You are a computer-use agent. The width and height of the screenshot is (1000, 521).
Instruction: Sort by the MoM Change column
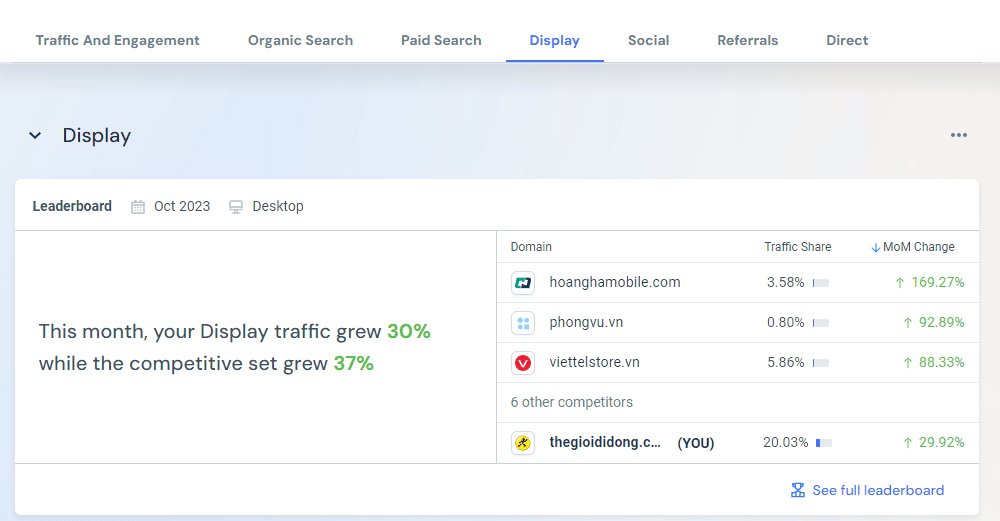coord(918,247)
